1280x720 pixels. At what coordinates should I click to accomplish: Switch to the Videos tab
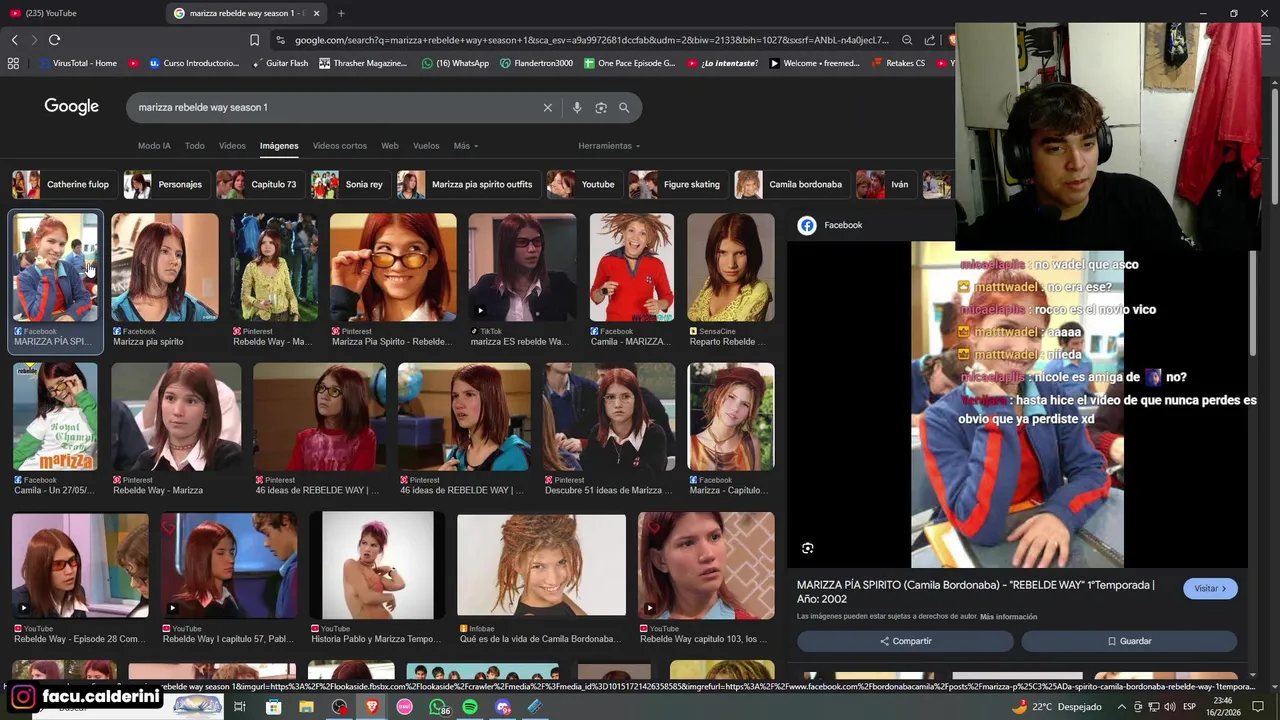click(x=232, y=146)
